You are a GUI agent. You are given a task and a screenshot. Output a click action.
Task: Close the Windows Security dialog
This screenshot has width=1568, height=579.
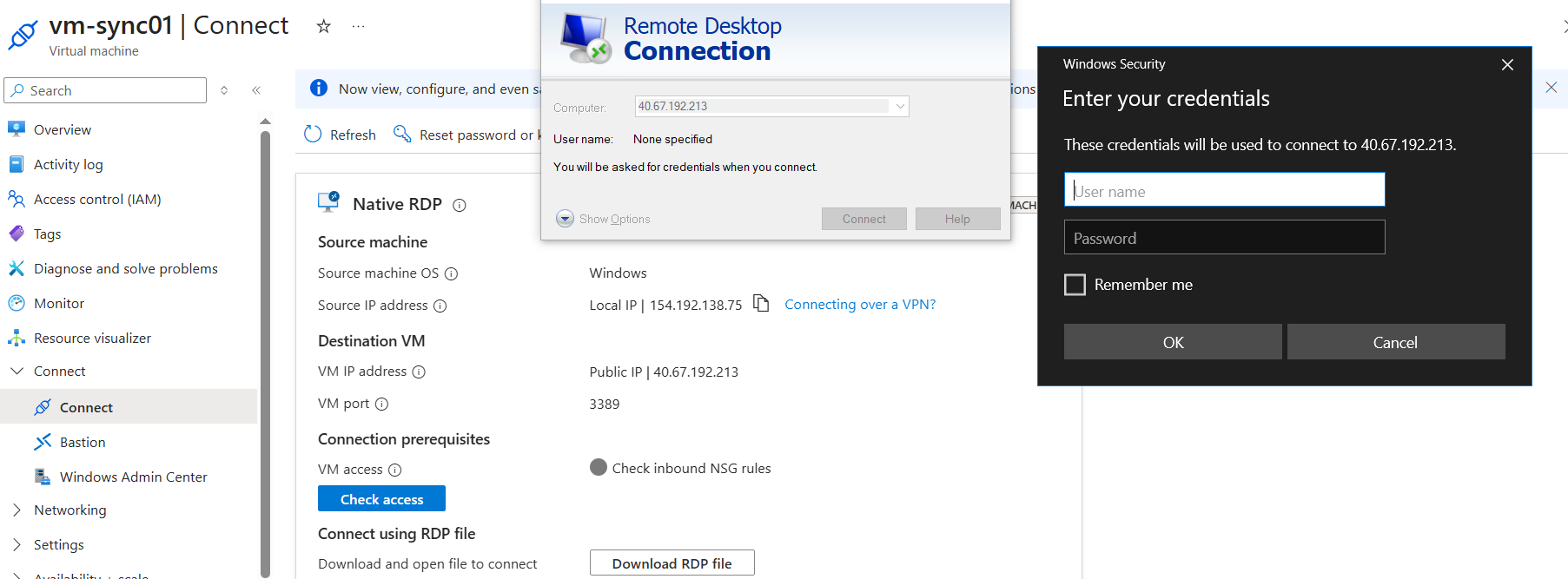(x=1507, y=64)
